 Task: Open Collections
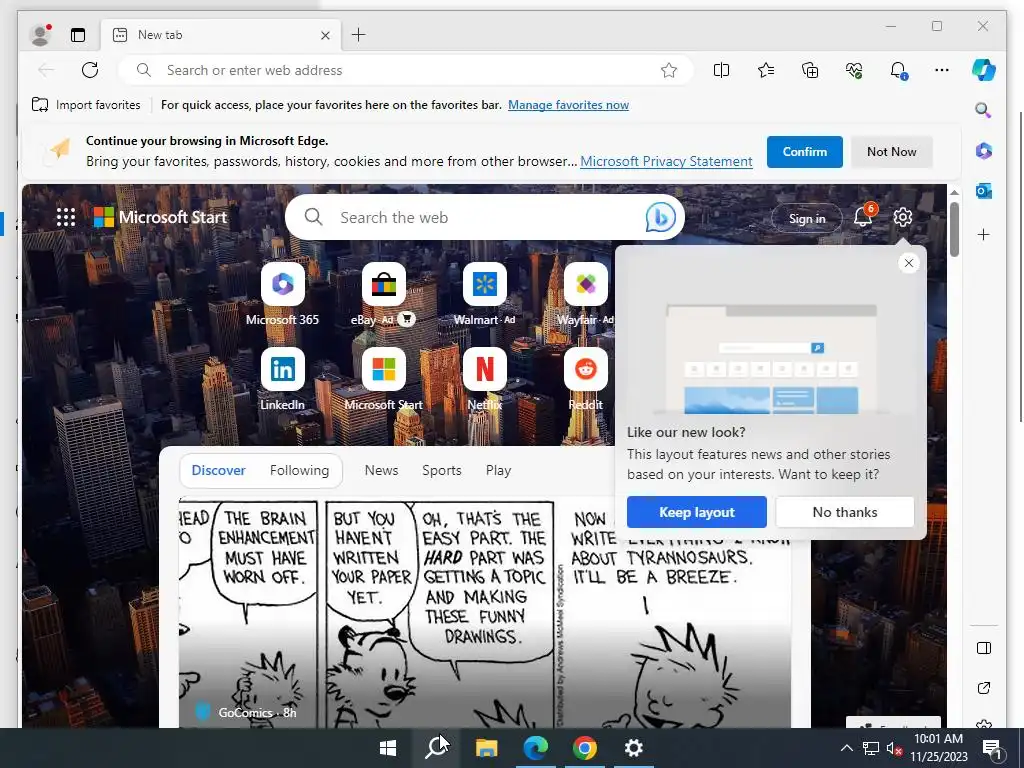click(810, 70)
